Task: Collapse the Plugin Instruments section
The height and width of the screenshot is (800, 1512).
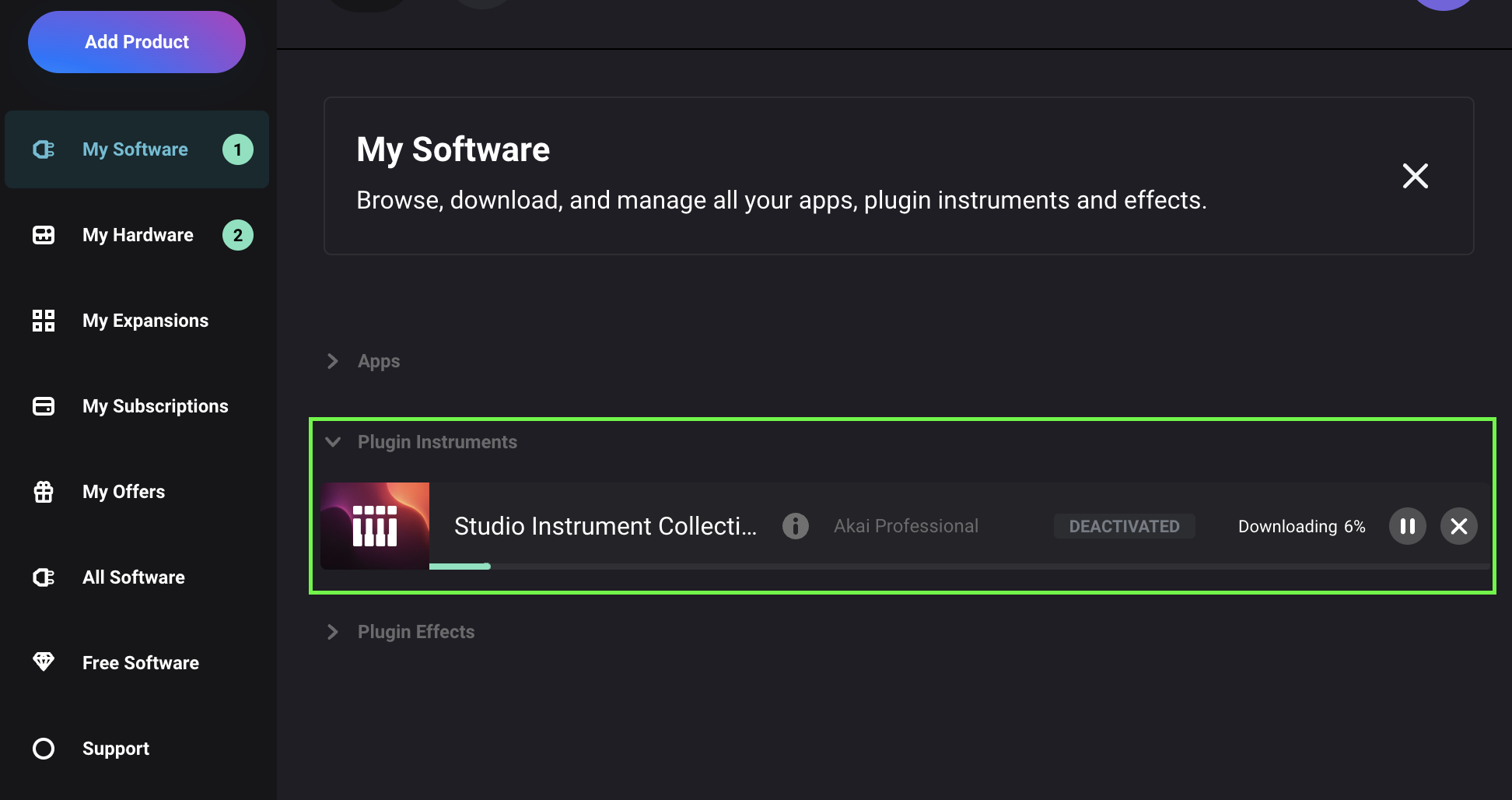Action: pyautogui.click(x=333, y=442)
